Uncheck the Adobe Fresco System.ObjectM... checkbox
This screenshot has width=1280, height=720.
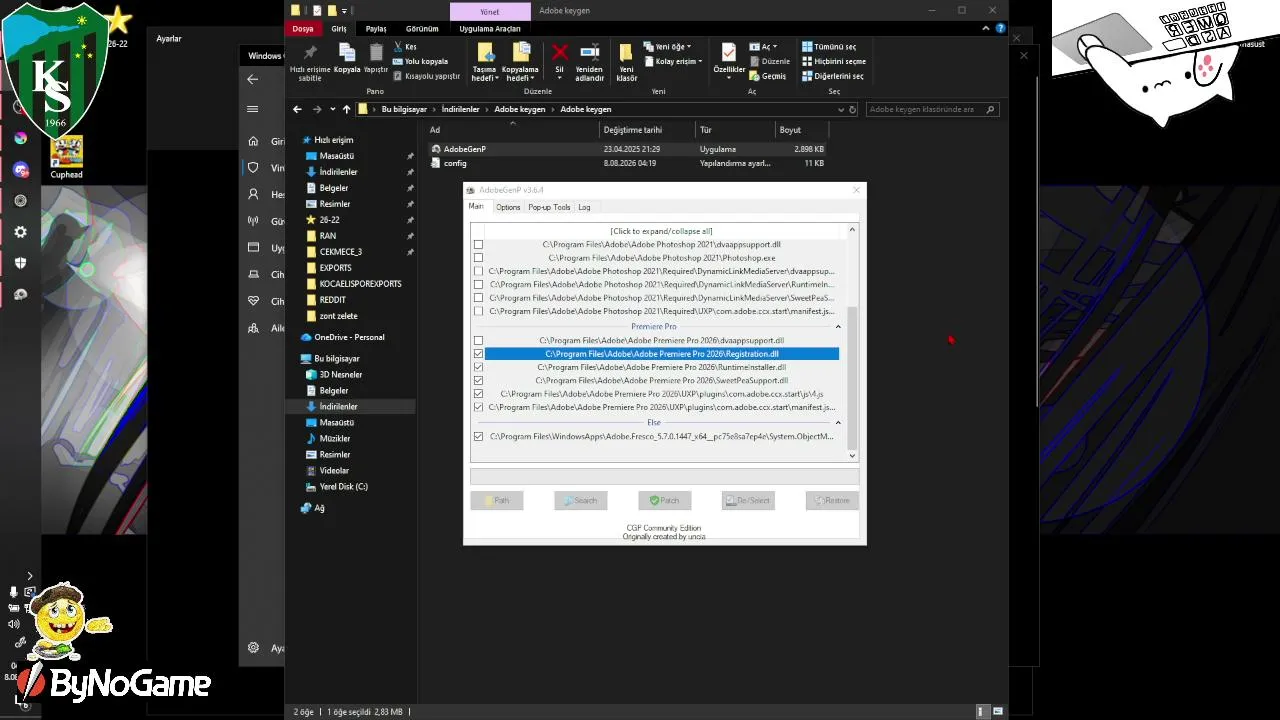coord(478,437)
